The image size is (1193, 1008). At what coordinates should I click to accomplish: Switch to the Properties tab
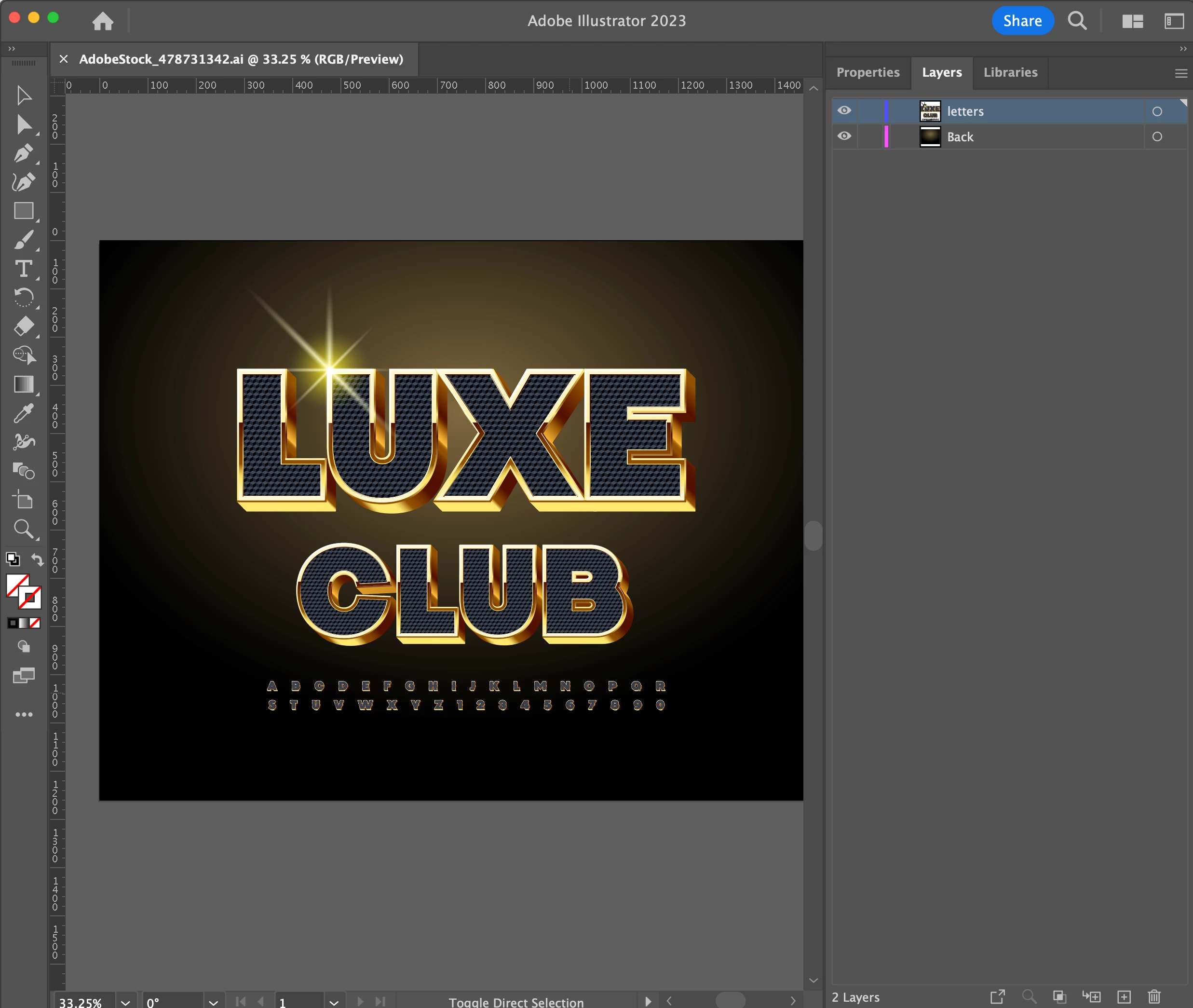868,72
